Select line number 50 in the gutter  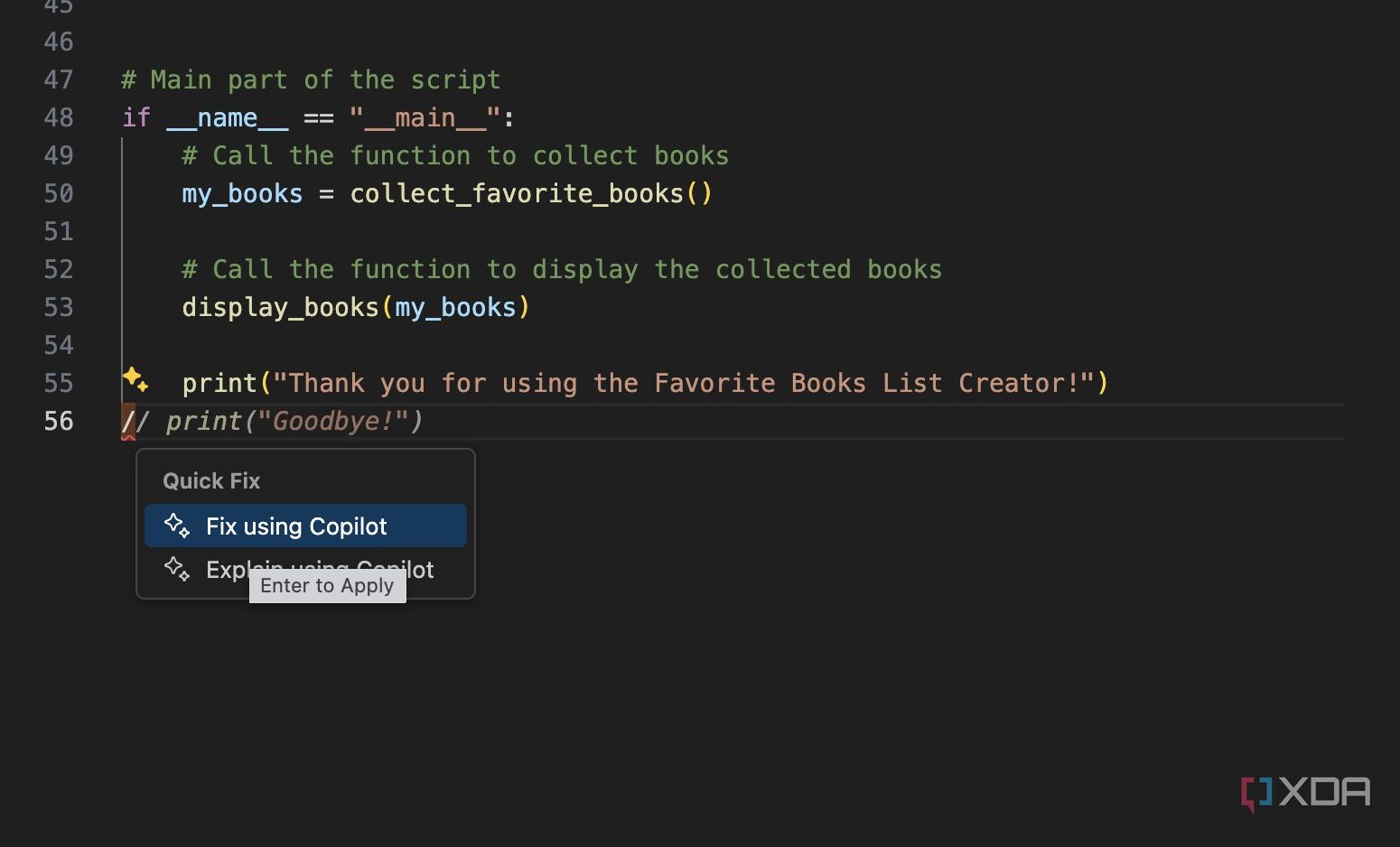(x=59, y=193)
